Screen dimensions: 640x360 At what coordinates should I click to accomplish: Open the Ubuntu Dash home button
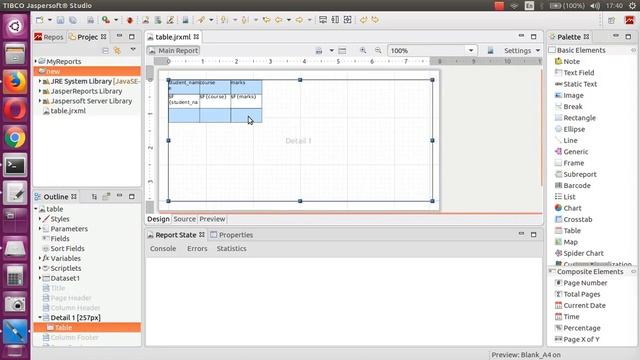15,27
